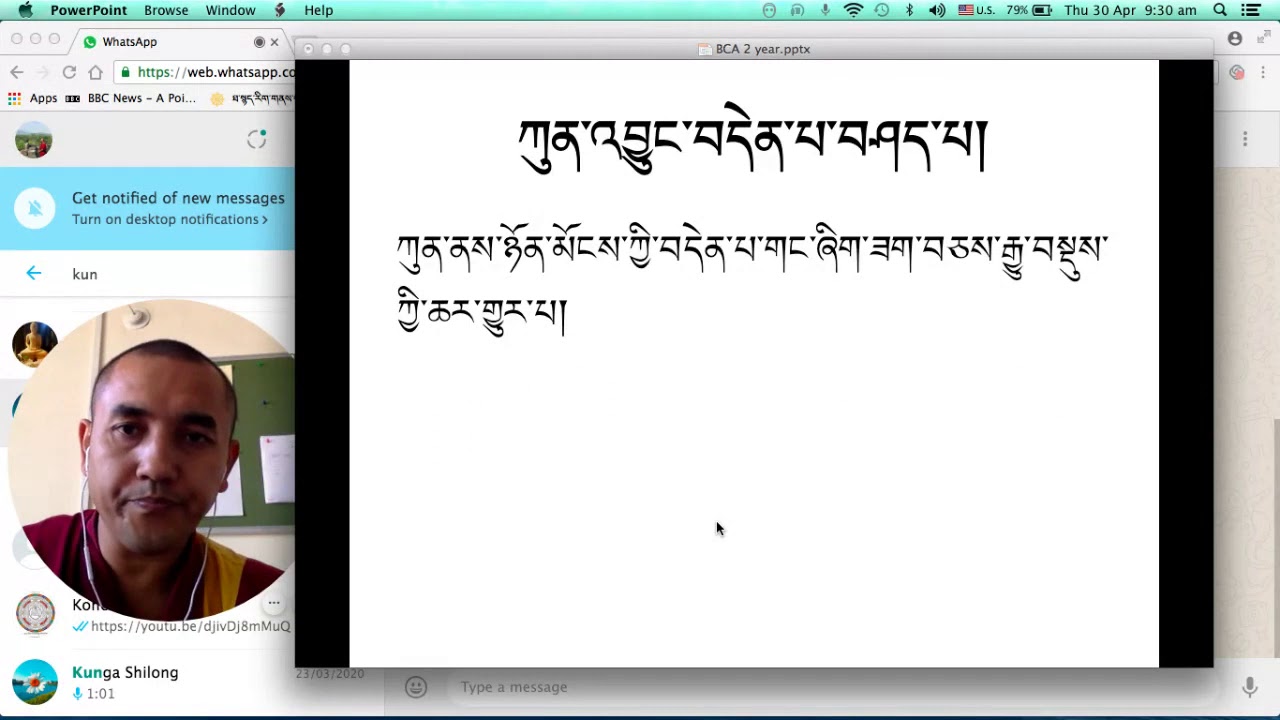Click the Time Machine icon in menu bar
Image resolution: width=1280 pixels, height=720 pixels.
pyautogui.click(x=881, y=10)
